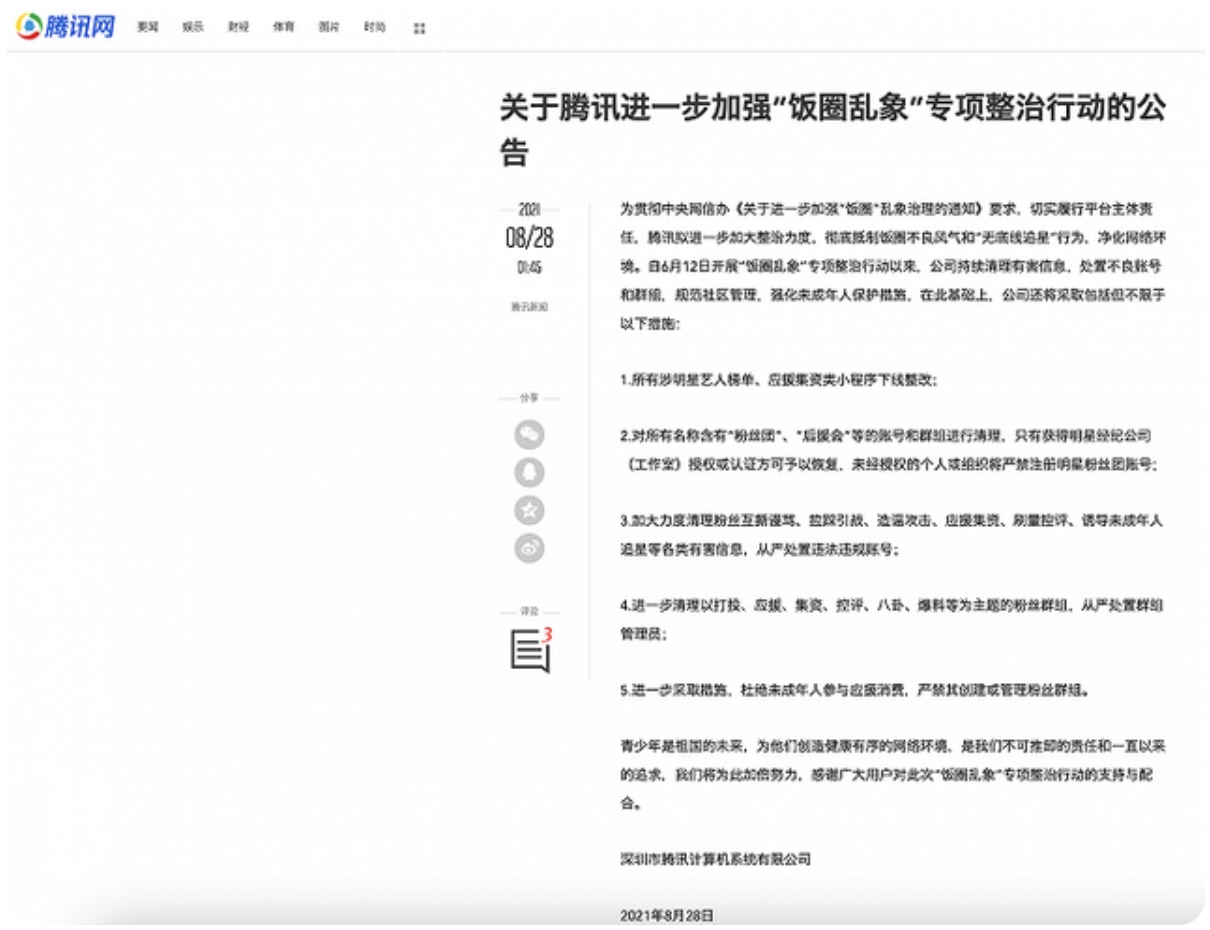Click the 评论 comments section label
1210x930 pixels.
tap(529, 610)
